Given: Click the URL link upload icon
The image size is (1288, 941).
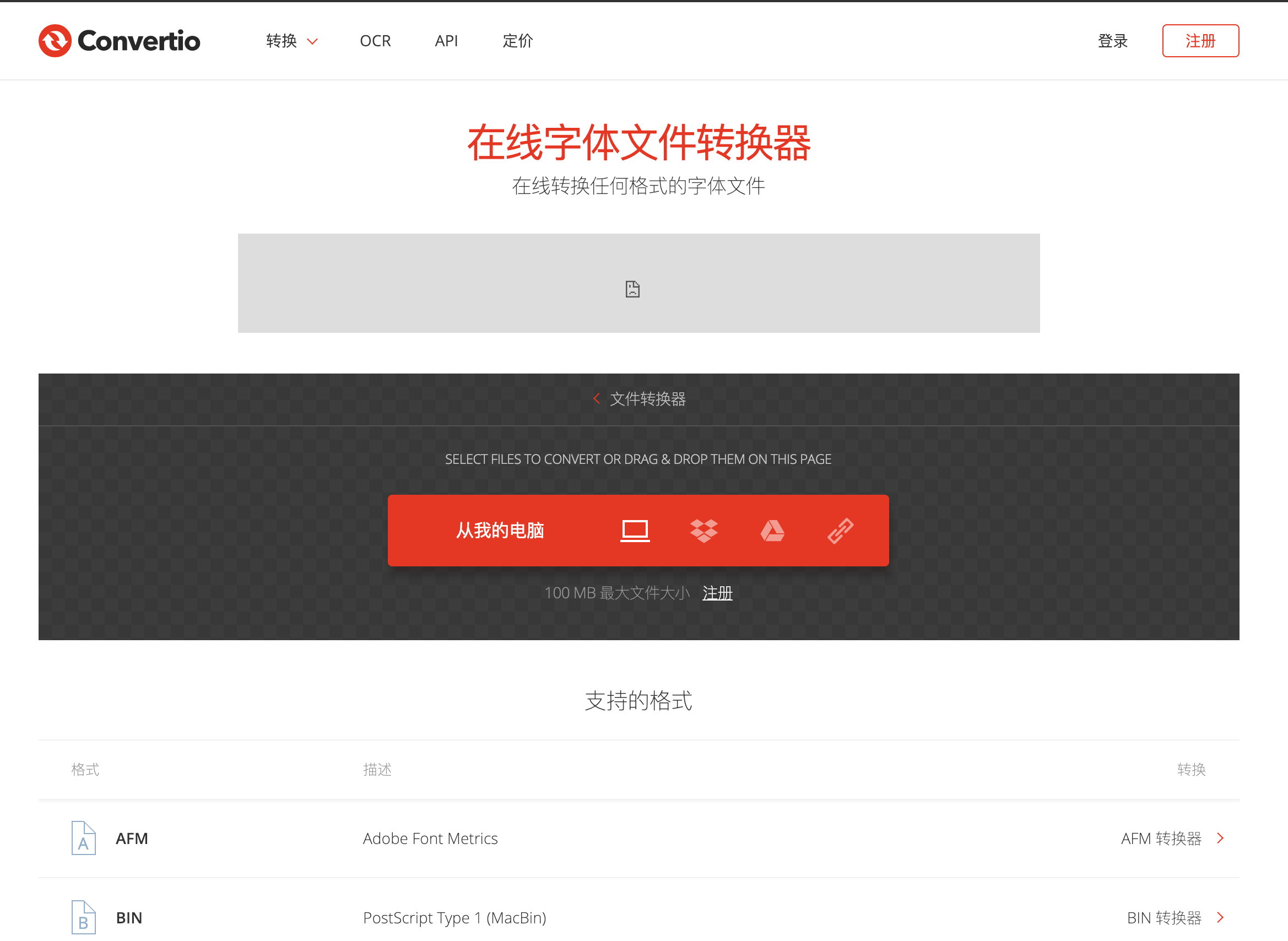Looking at the screenshot, I should tap(841, 531).
